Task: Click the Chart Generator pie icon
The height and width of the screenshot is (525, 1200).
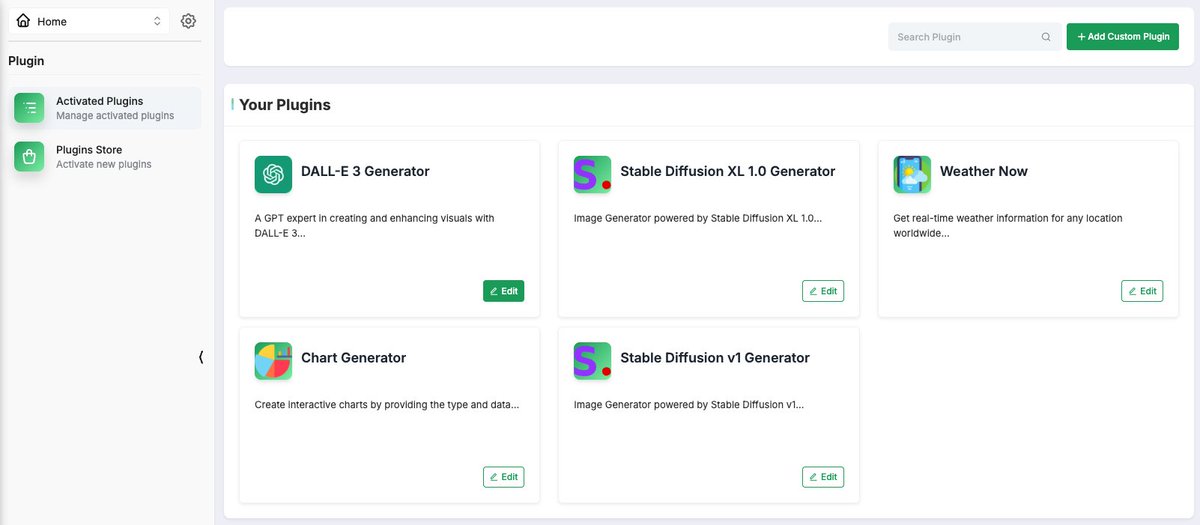Action: point(273,361)
